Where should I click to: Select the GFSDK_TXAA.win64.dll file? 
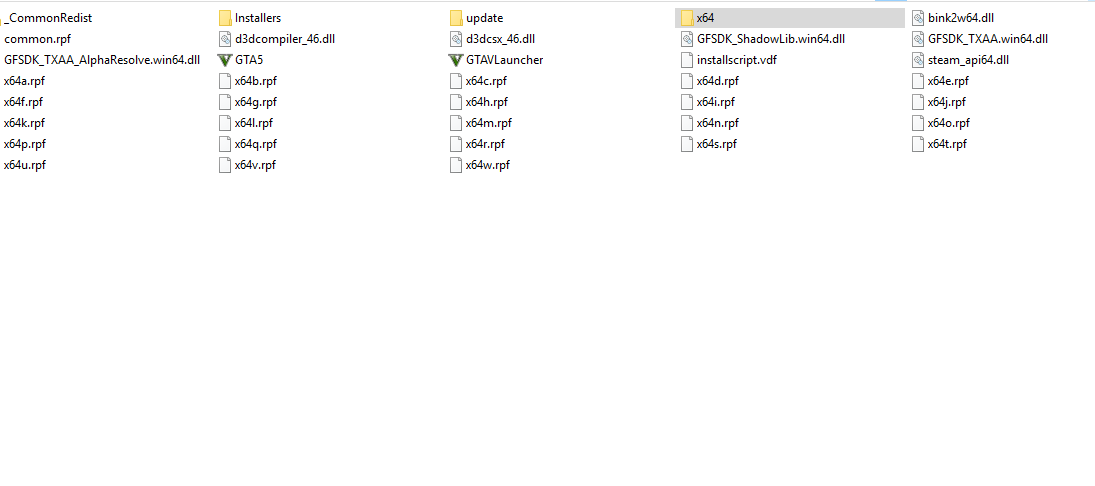980,39
